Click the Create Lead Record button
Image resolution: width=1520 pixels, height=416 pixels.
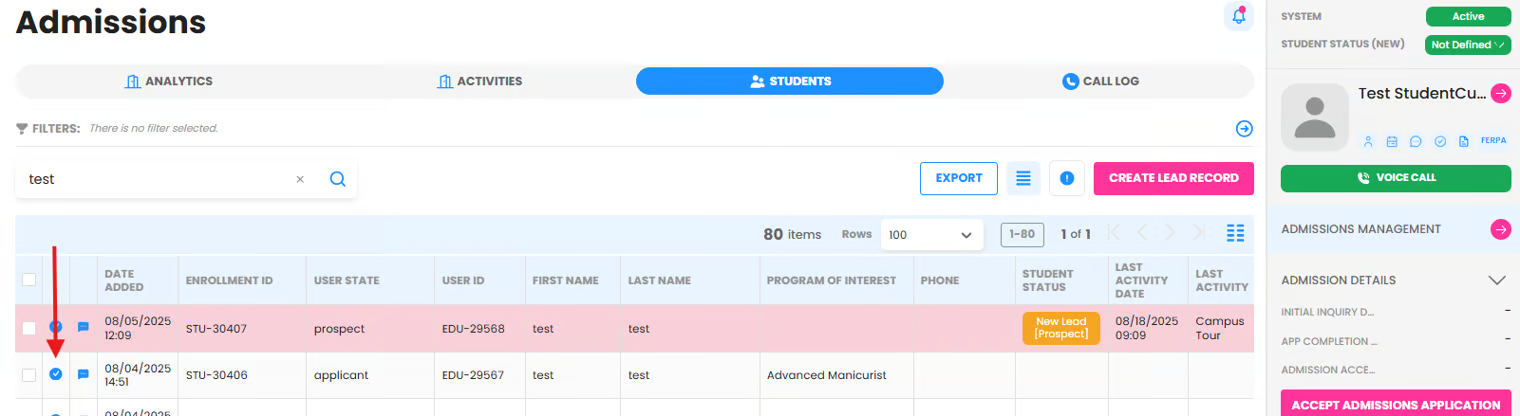coord(1173,178)
